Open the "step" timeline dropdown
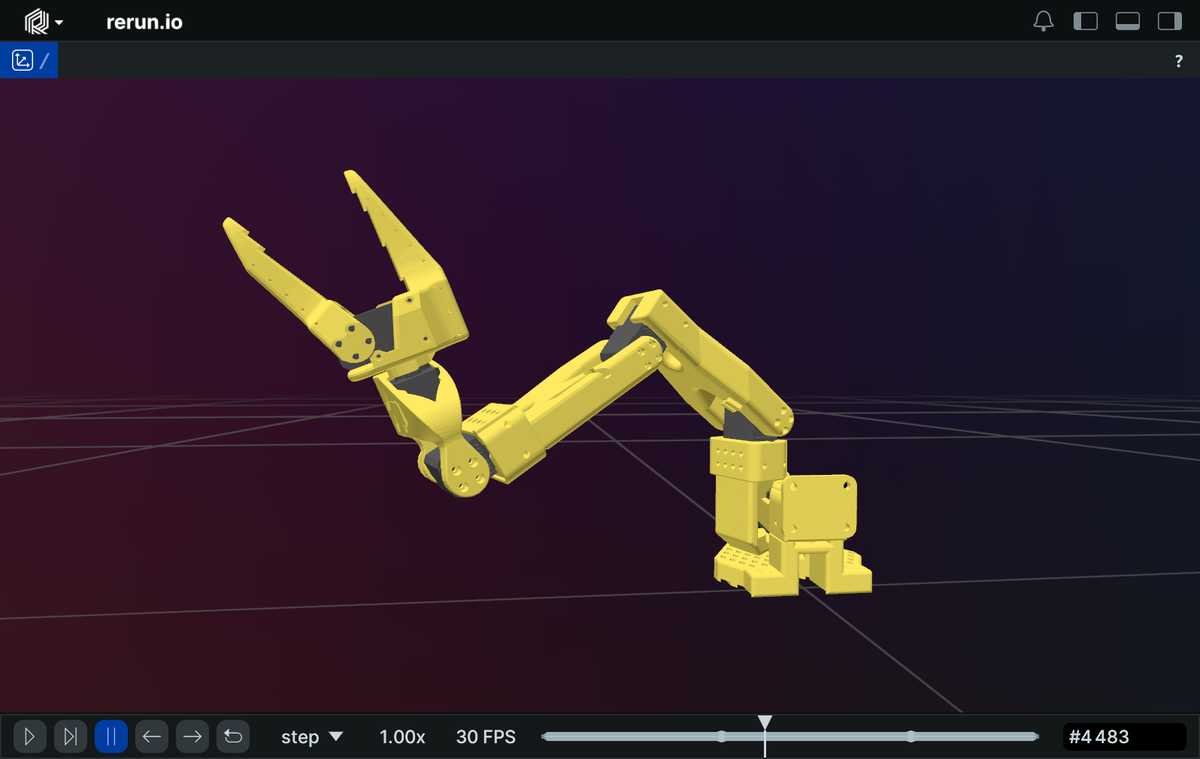Viewport: 1200px width, 759px height. pyautogui.click(x=311, y=737)
